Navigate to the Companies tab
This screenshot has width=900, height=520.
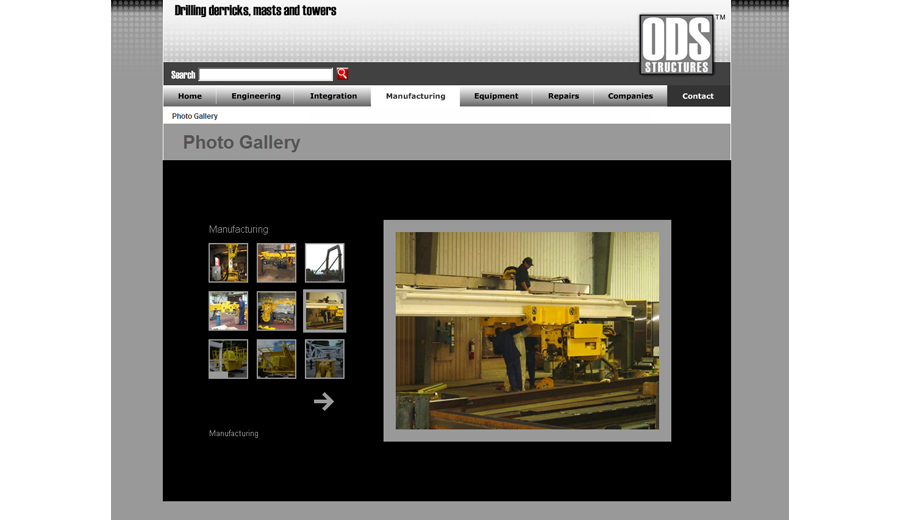click(630, 96)
